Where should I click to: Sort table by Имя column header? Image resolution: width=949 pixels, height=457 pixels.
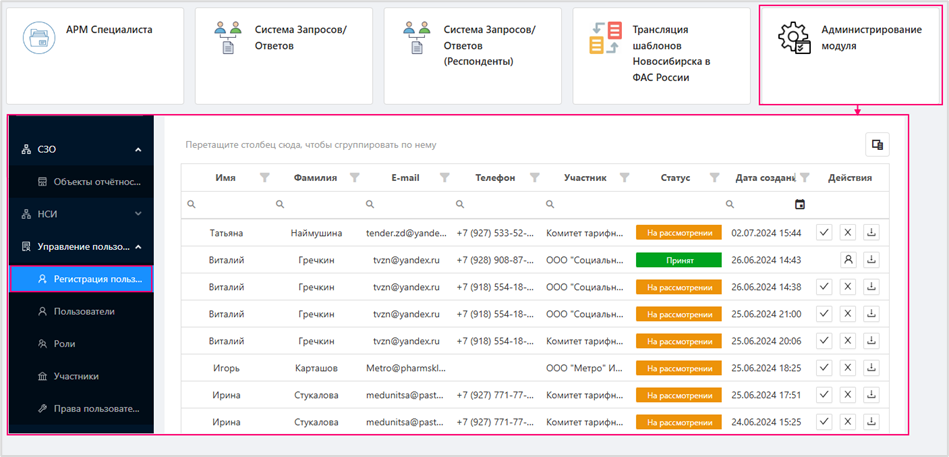point(226,178)
